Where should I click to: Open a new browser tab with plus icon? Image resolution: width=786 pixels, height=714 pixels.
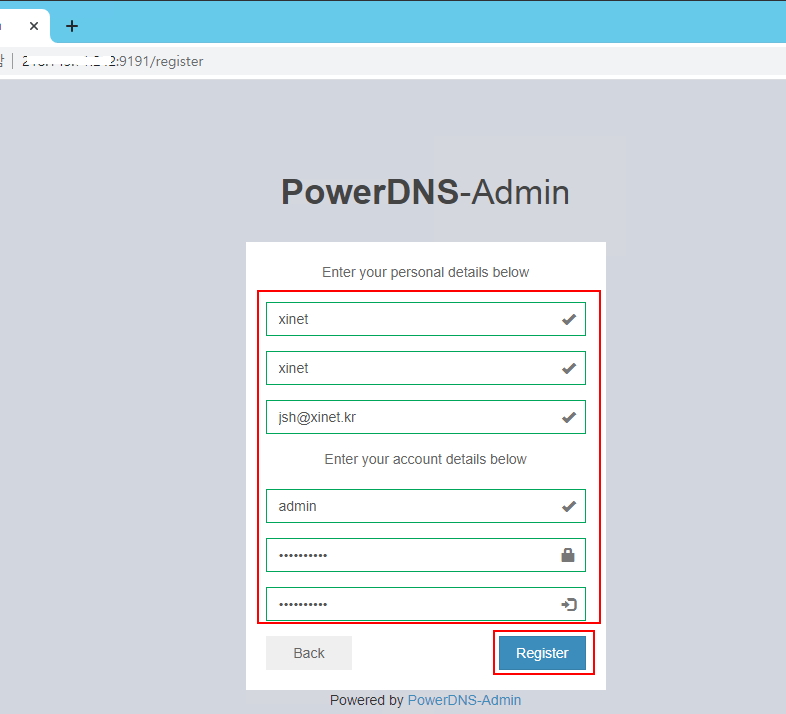72,26
